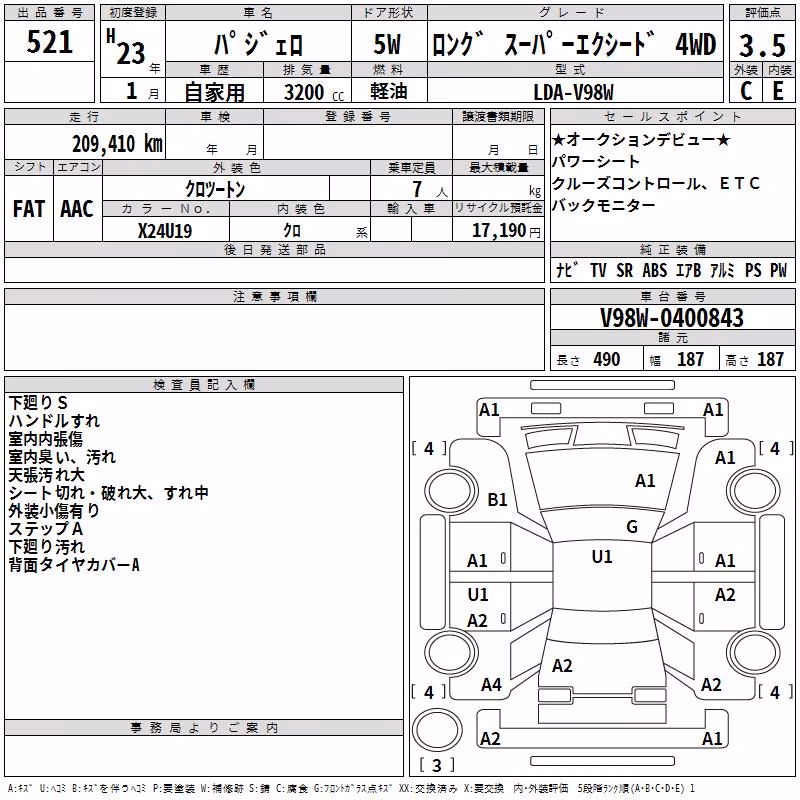
Task: Click length value 490
Action: [x=607, y=359]
